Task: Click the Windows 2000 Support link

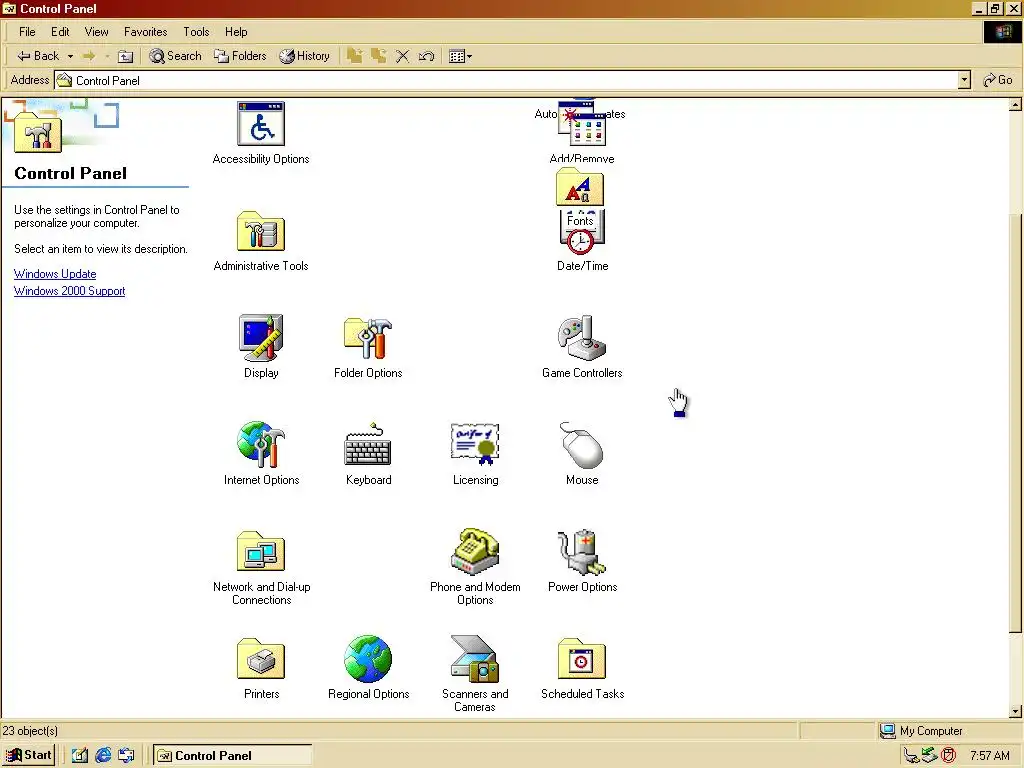Action: click(69, 291)
